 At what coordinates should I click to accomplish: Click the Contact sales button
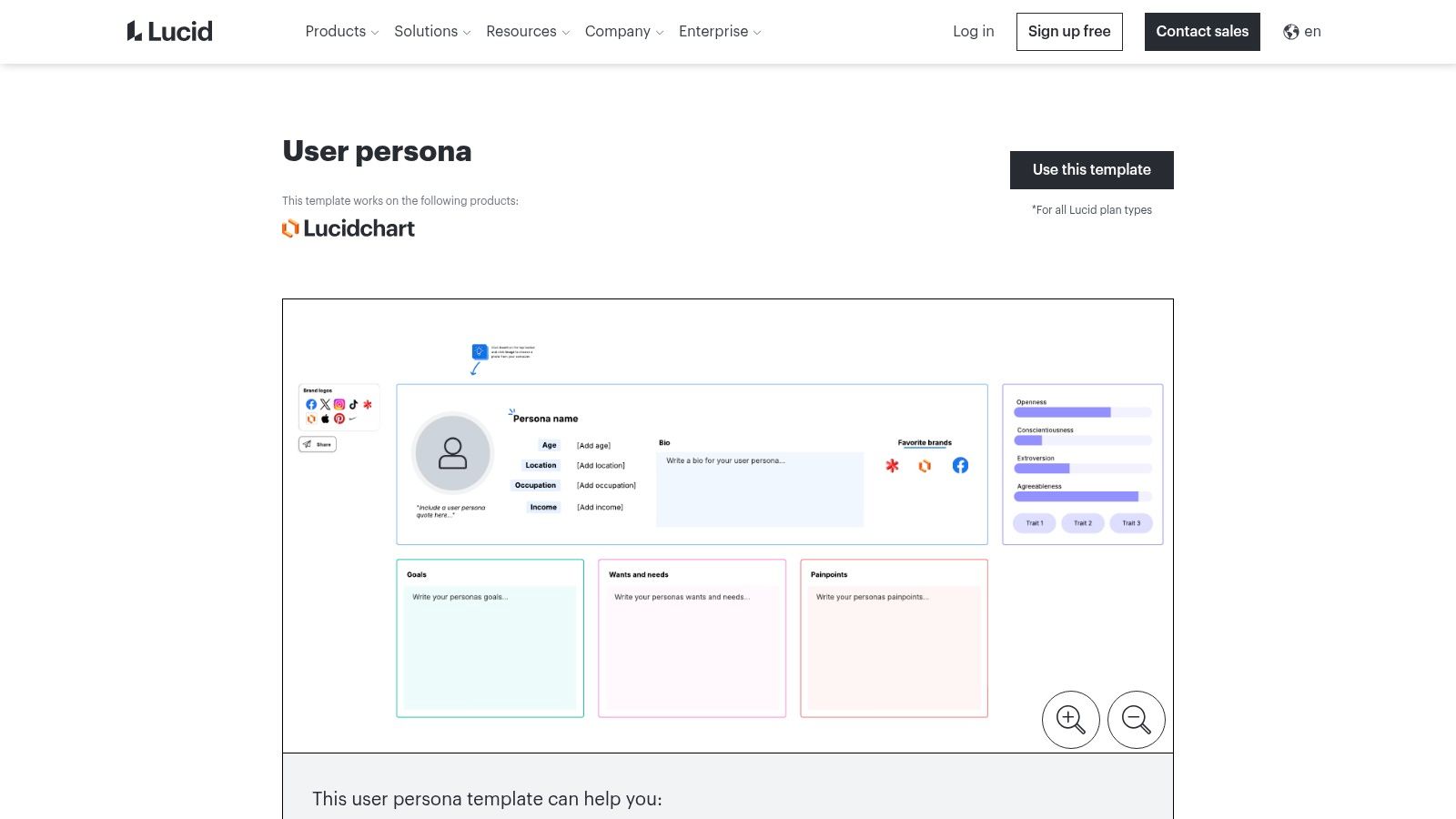coord(1202,31)
